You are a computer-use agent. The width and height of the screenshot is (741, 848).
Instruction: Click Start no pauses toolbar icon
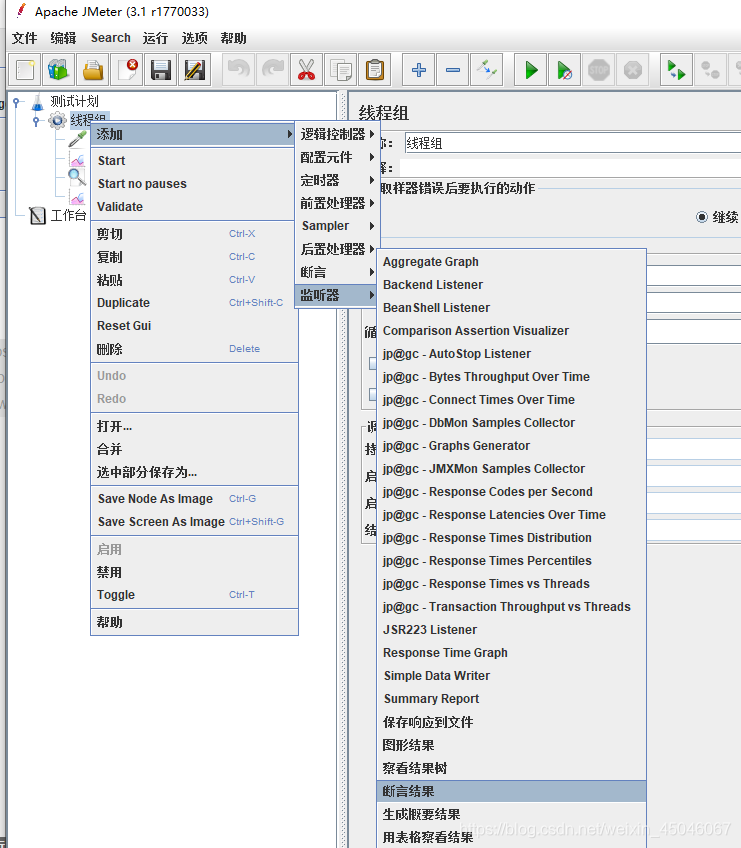point(564,70)
